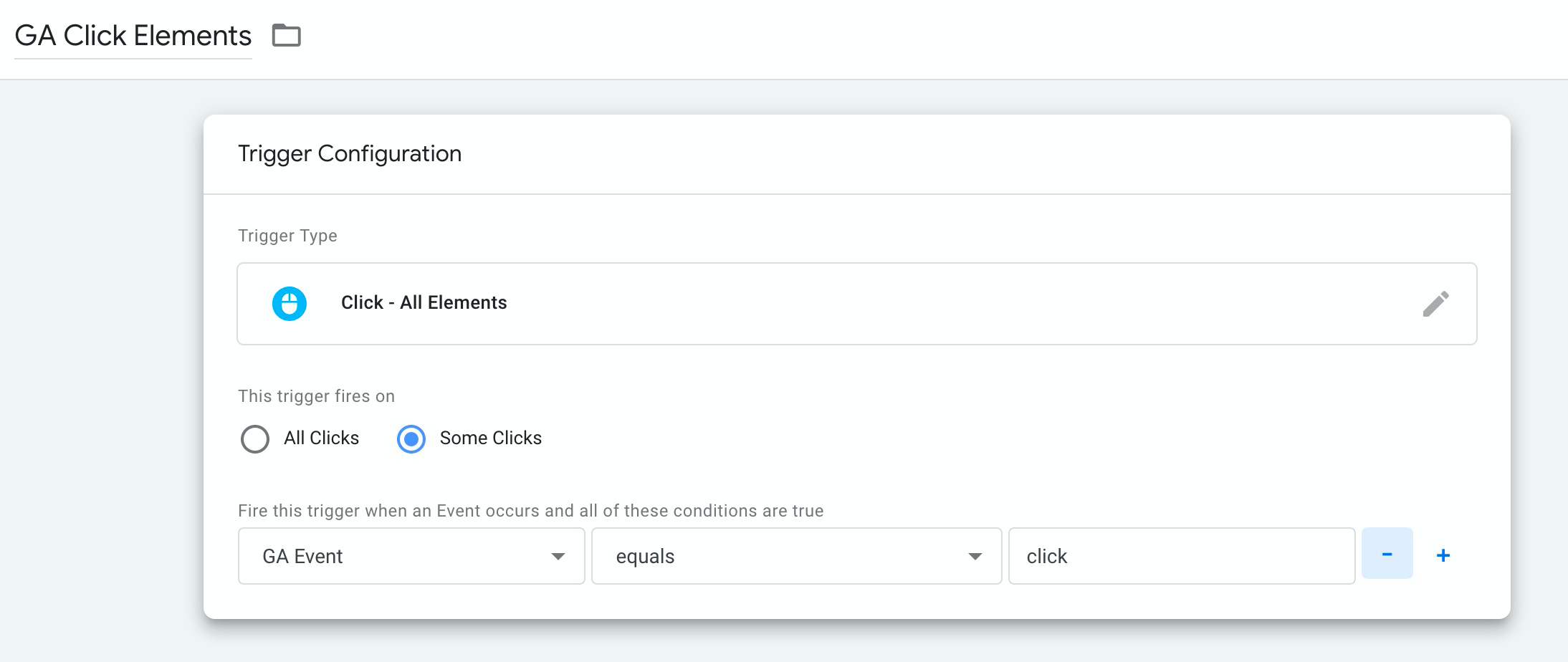Click the arrow on the GA Event dropdown
The image size is (1568, 662).
(558, 557)
